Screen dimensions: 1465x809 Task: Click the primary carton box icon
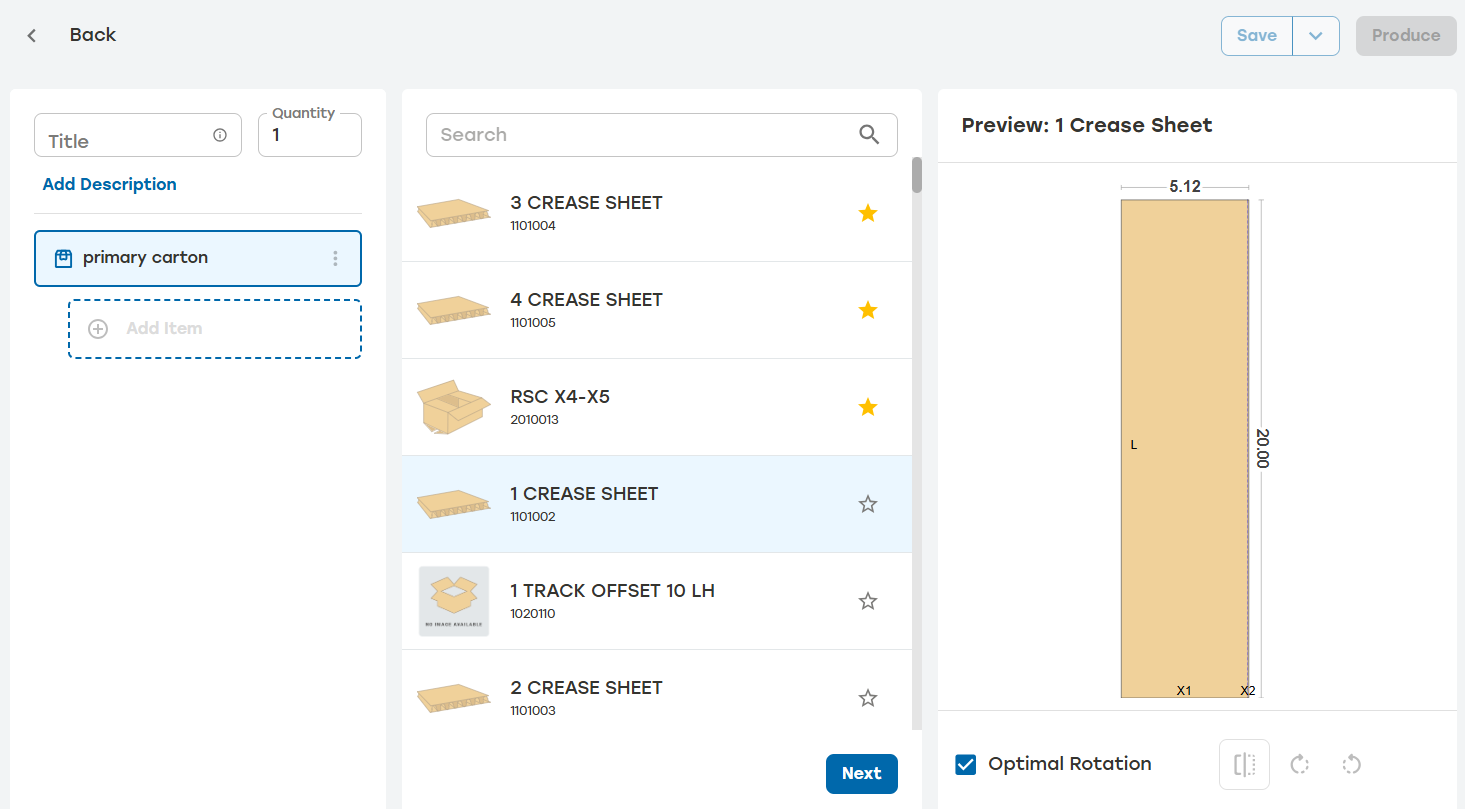[63, 259]
